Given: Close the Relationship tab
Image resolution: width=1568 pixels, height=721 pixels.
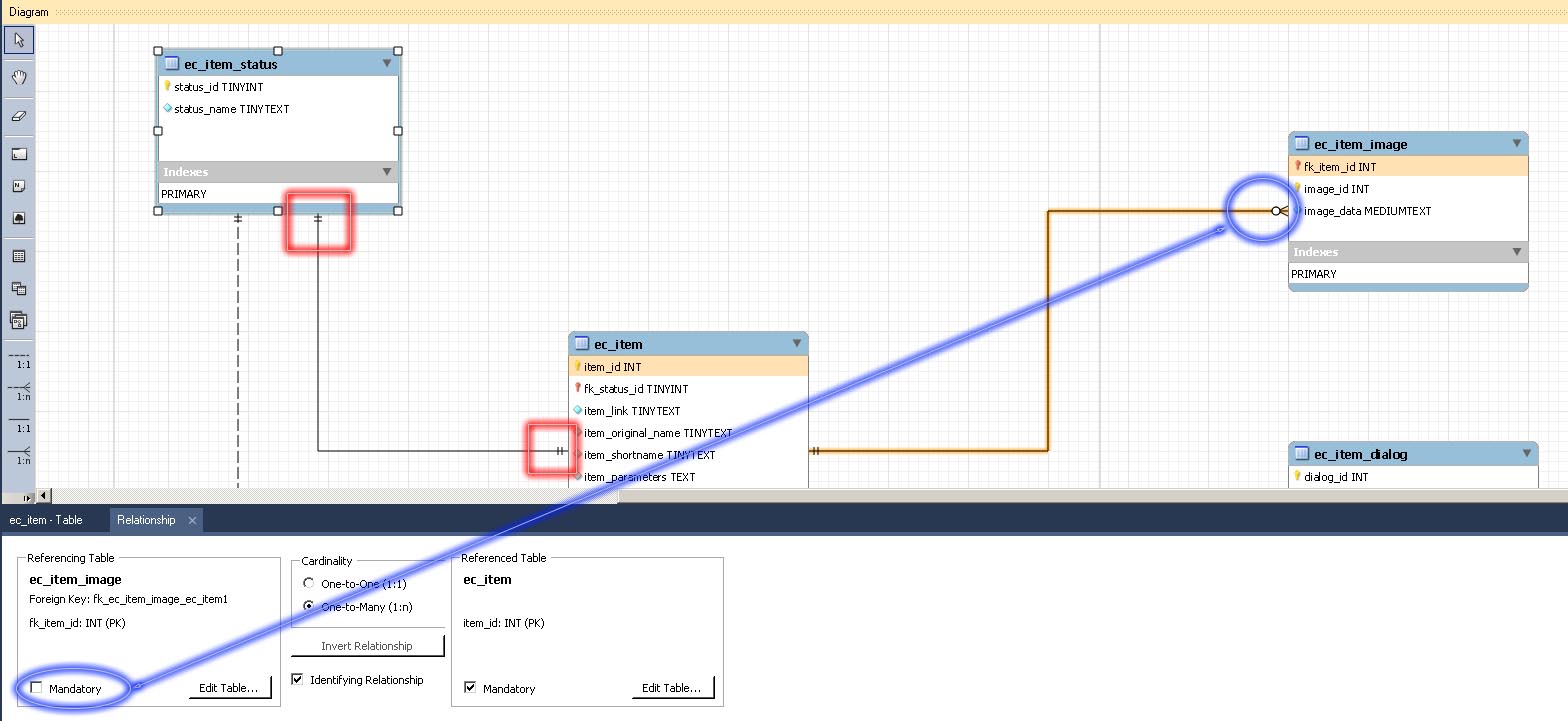Looking at the screenshot, I should click(x=192, y=521).
